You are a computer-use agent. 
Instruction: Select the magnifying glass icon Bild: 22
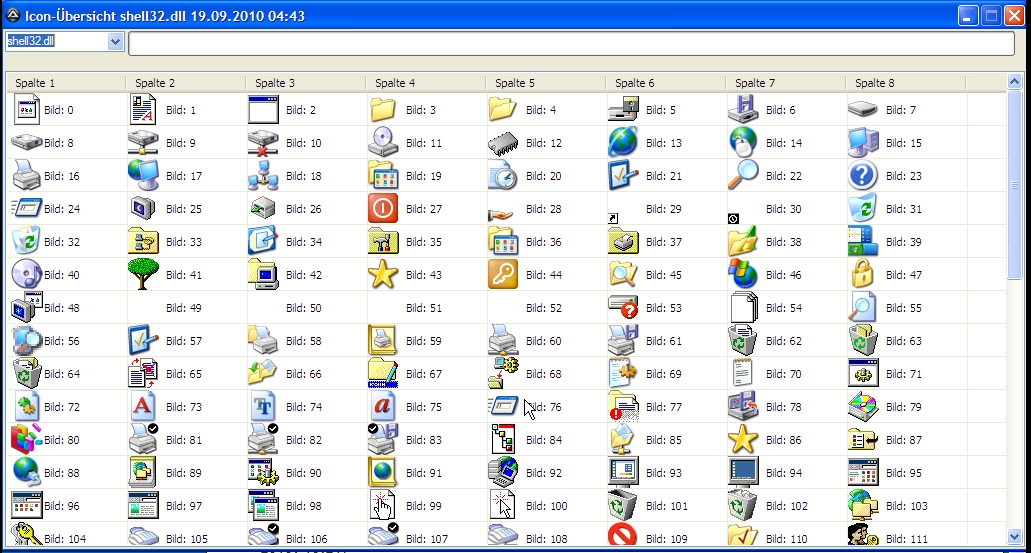(742, 176)
